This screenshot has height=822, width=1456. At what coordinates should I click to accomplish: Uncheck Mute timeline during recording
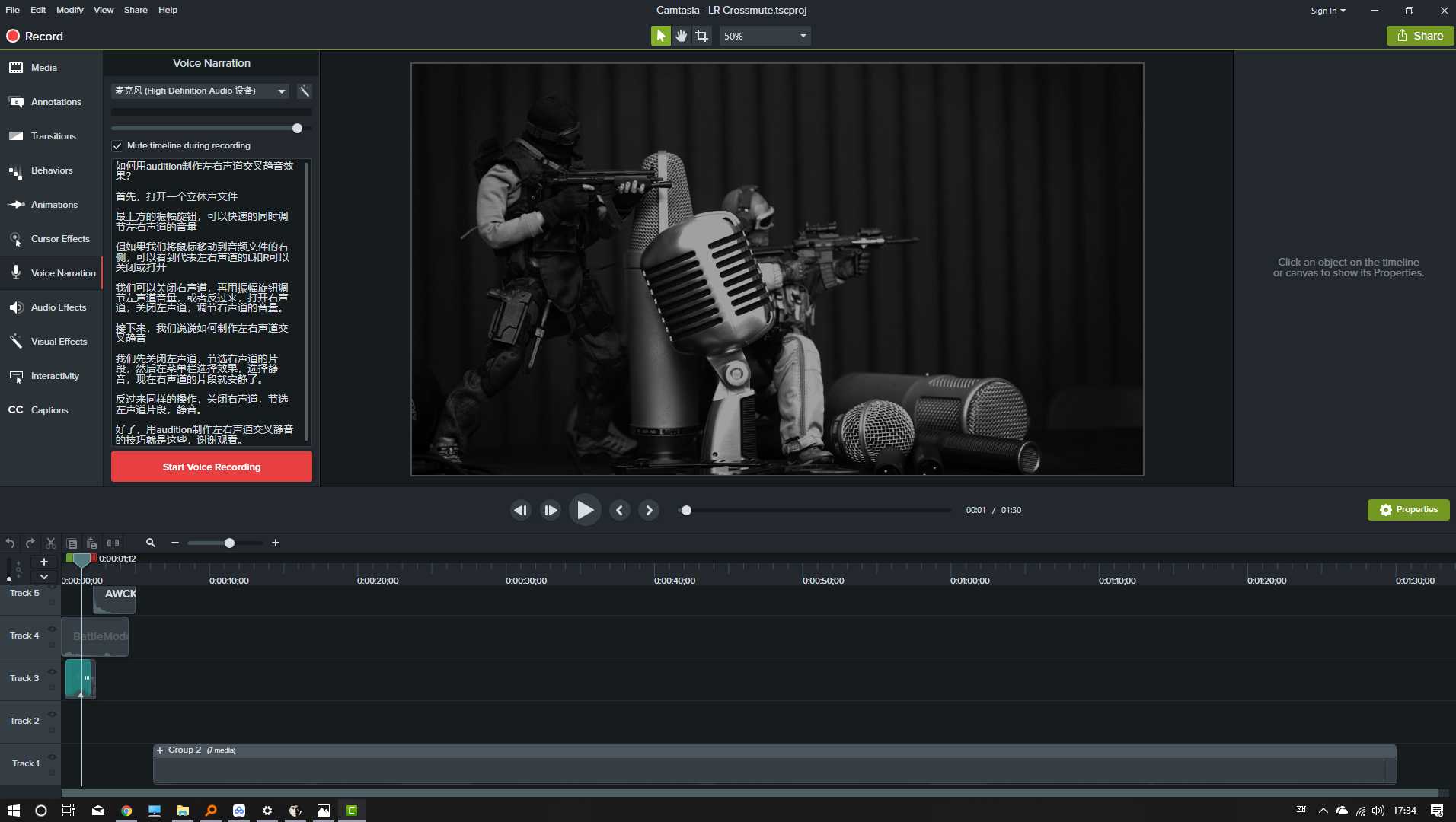(x=117, y=145)
